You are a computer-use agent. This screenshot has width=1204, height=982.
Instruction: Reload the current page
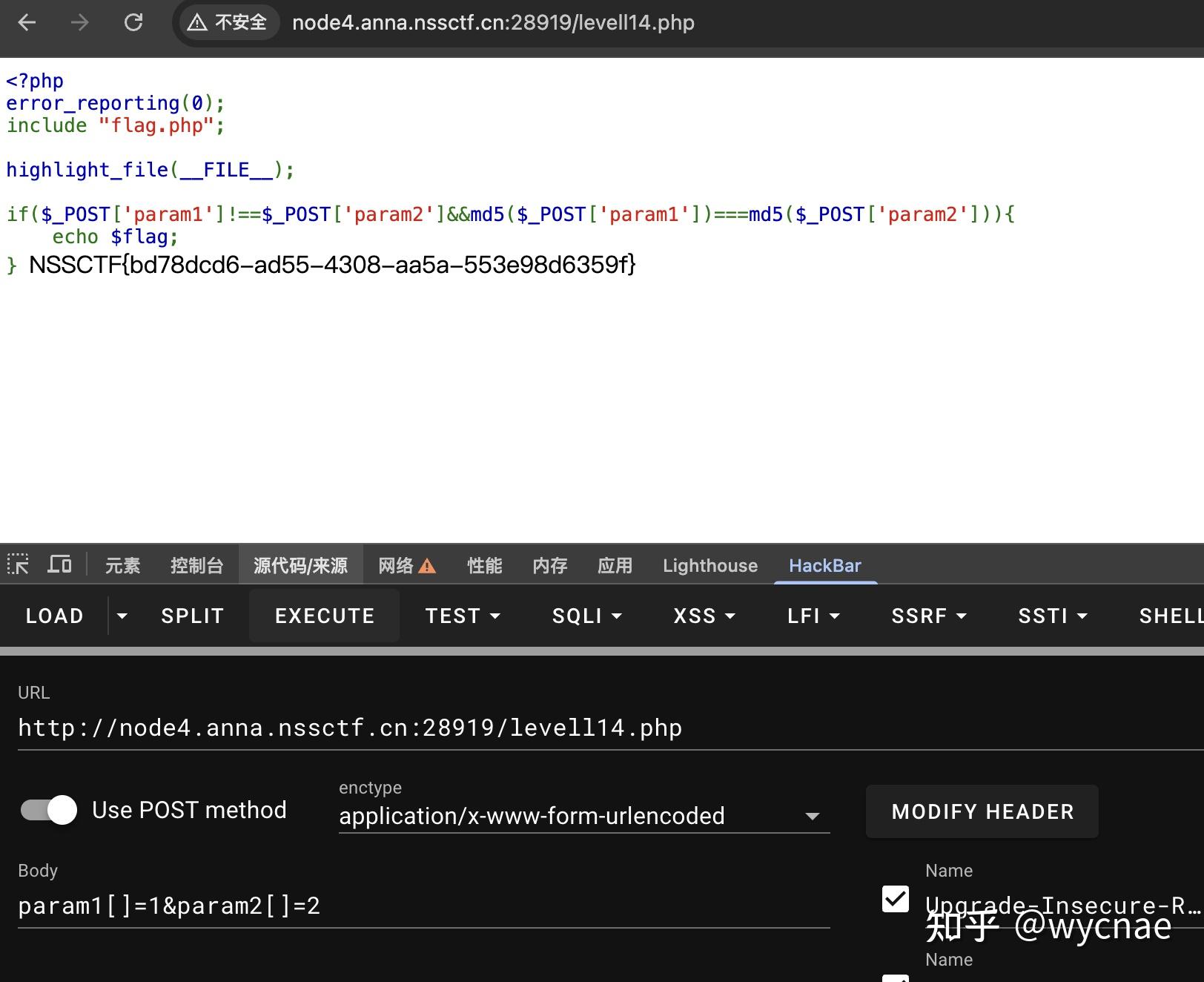(x=134, y=22)
